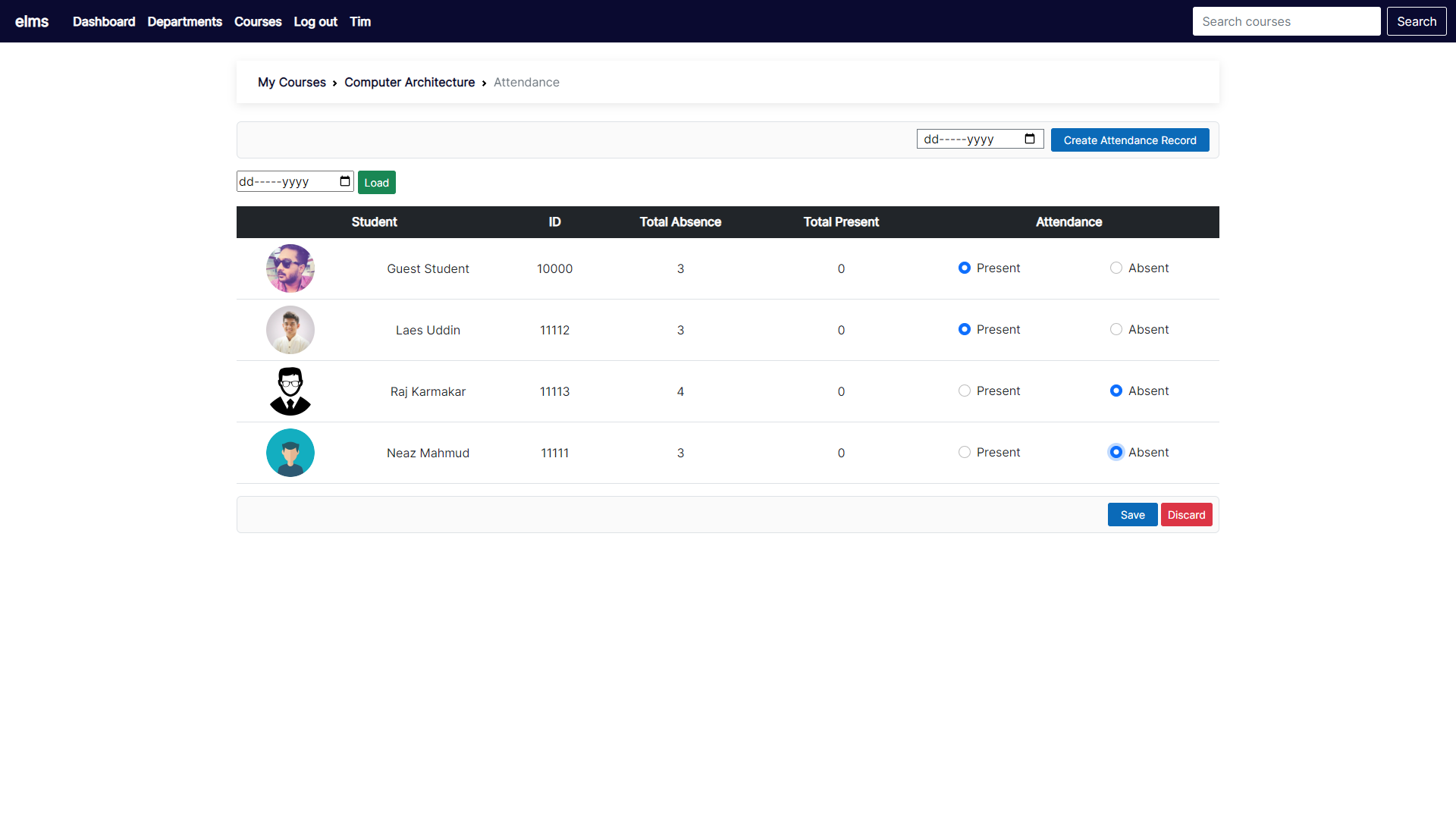Click the Attendance column header
The width and height of the screenshot is (1456, 819).
(1069, 222)
